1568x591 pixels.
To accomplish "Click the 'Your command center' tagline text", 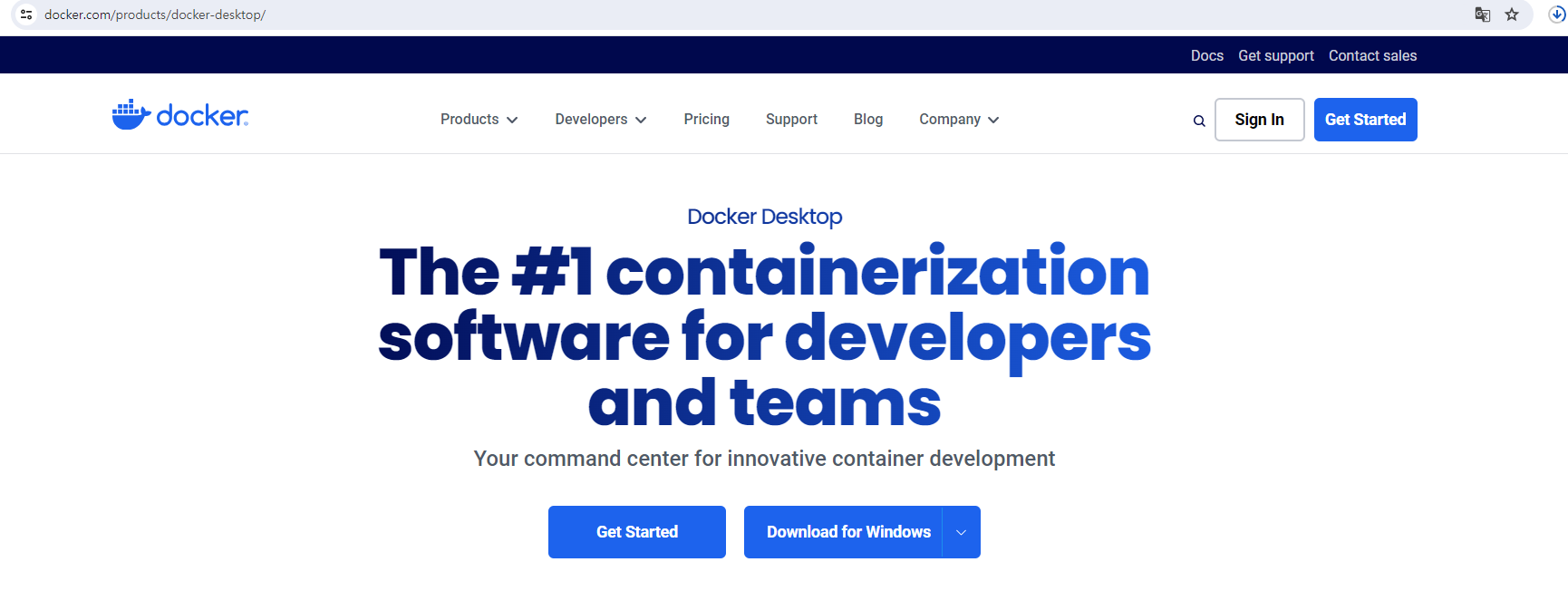I will [x=764, y=459].
